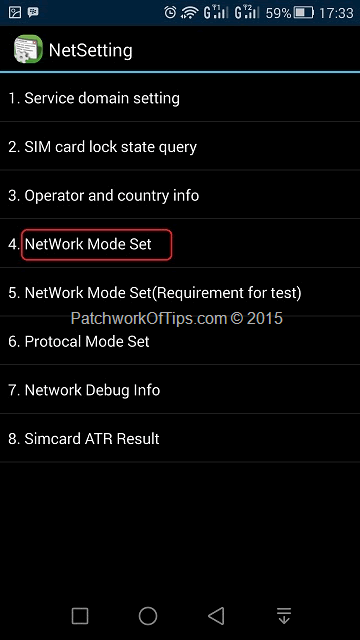Screen dimensions: 360x640
Task: Open Simcard ATR Result
Action: [180, 438]
